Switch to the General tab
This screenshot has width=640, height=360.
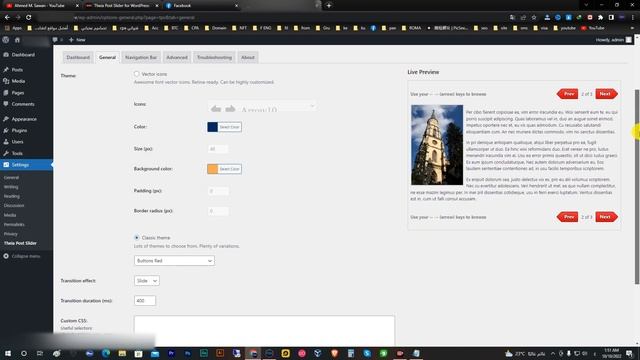pos(107,58)
